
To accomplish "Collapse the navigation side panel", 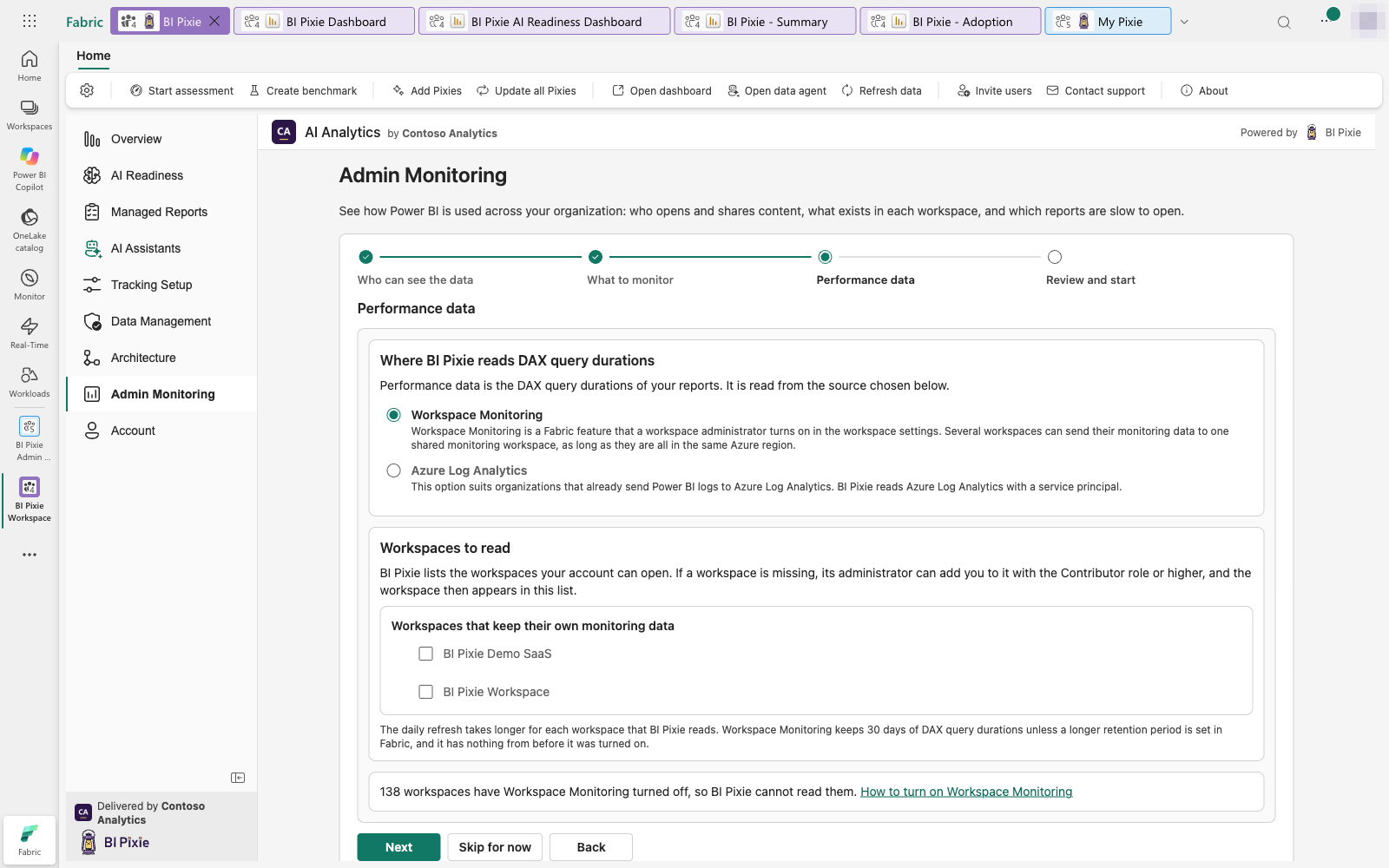I will [238, 778].
